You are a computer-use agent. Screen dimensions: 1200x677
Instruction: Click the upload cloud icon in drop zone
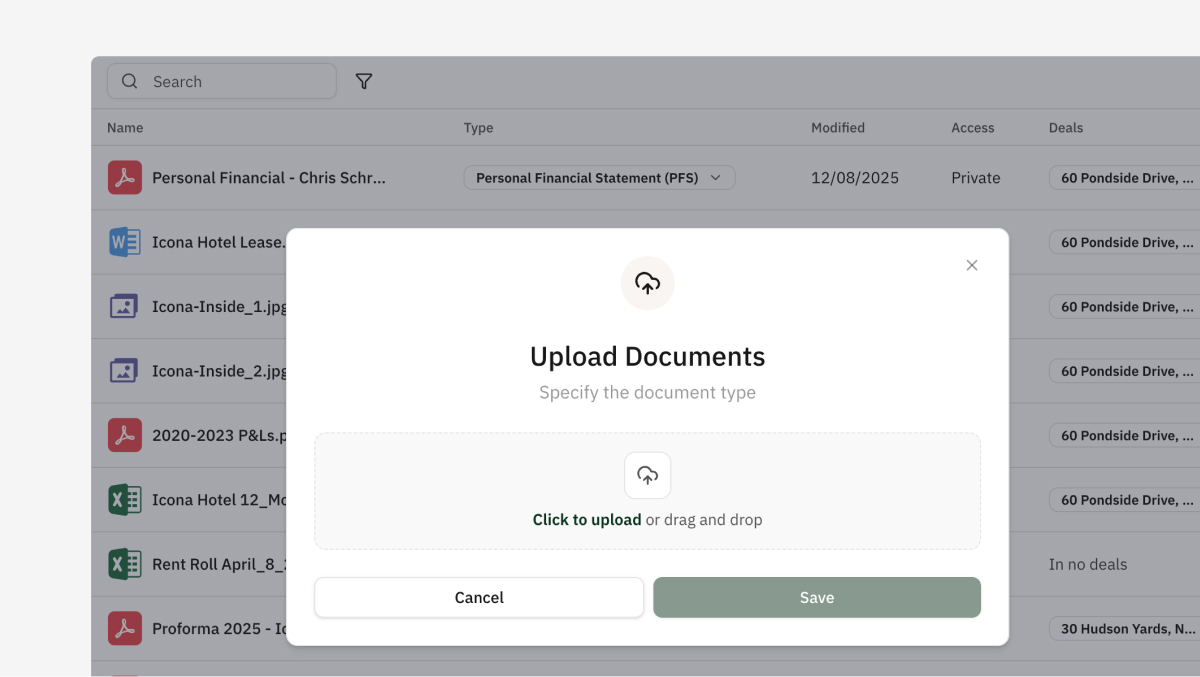(647, 475)
